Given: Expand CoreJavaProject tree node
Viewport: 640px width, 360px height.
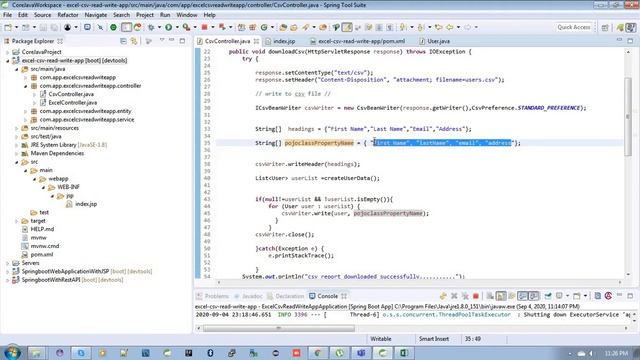Looking at the screenshot, I should [x=8, y=52].
